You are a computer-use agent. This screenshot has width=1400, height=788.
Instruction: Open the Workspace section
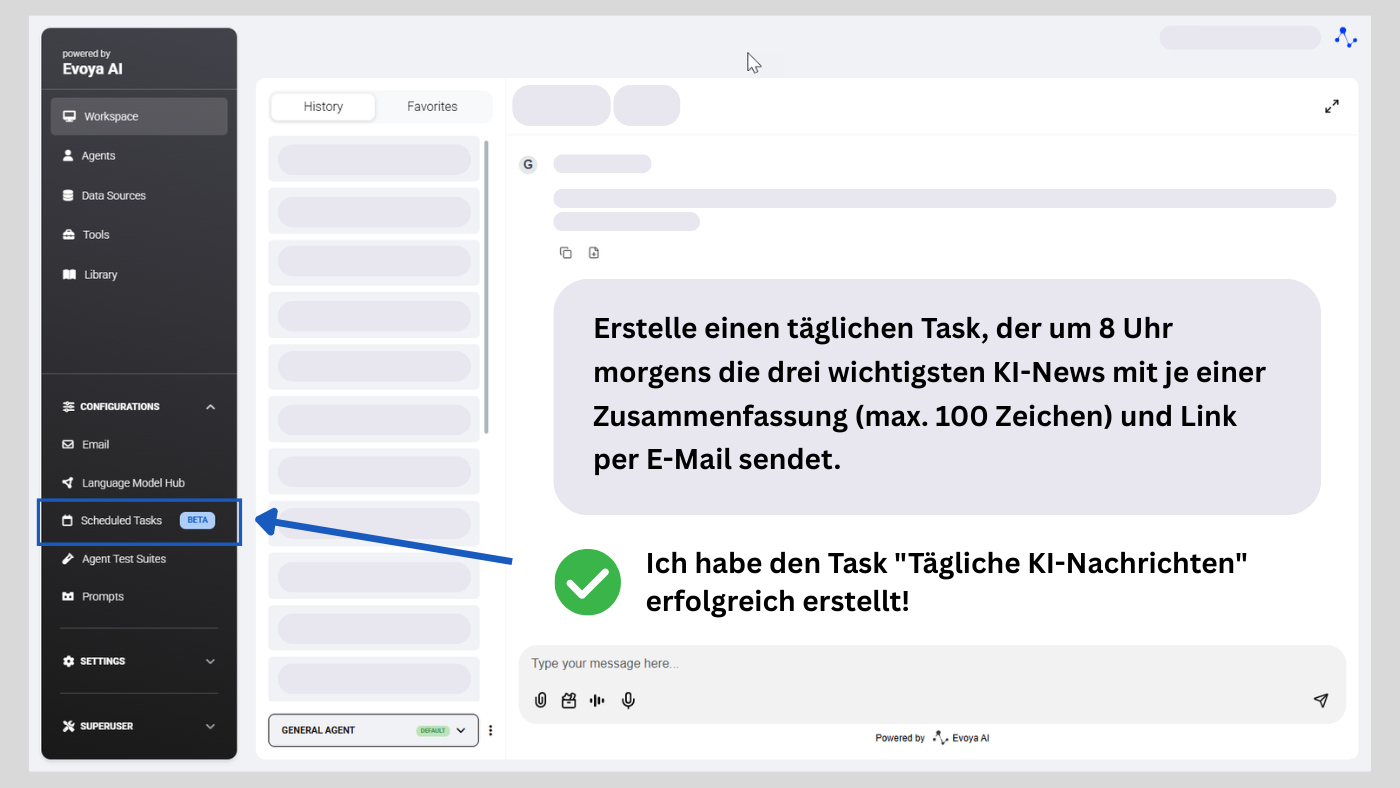139,116
